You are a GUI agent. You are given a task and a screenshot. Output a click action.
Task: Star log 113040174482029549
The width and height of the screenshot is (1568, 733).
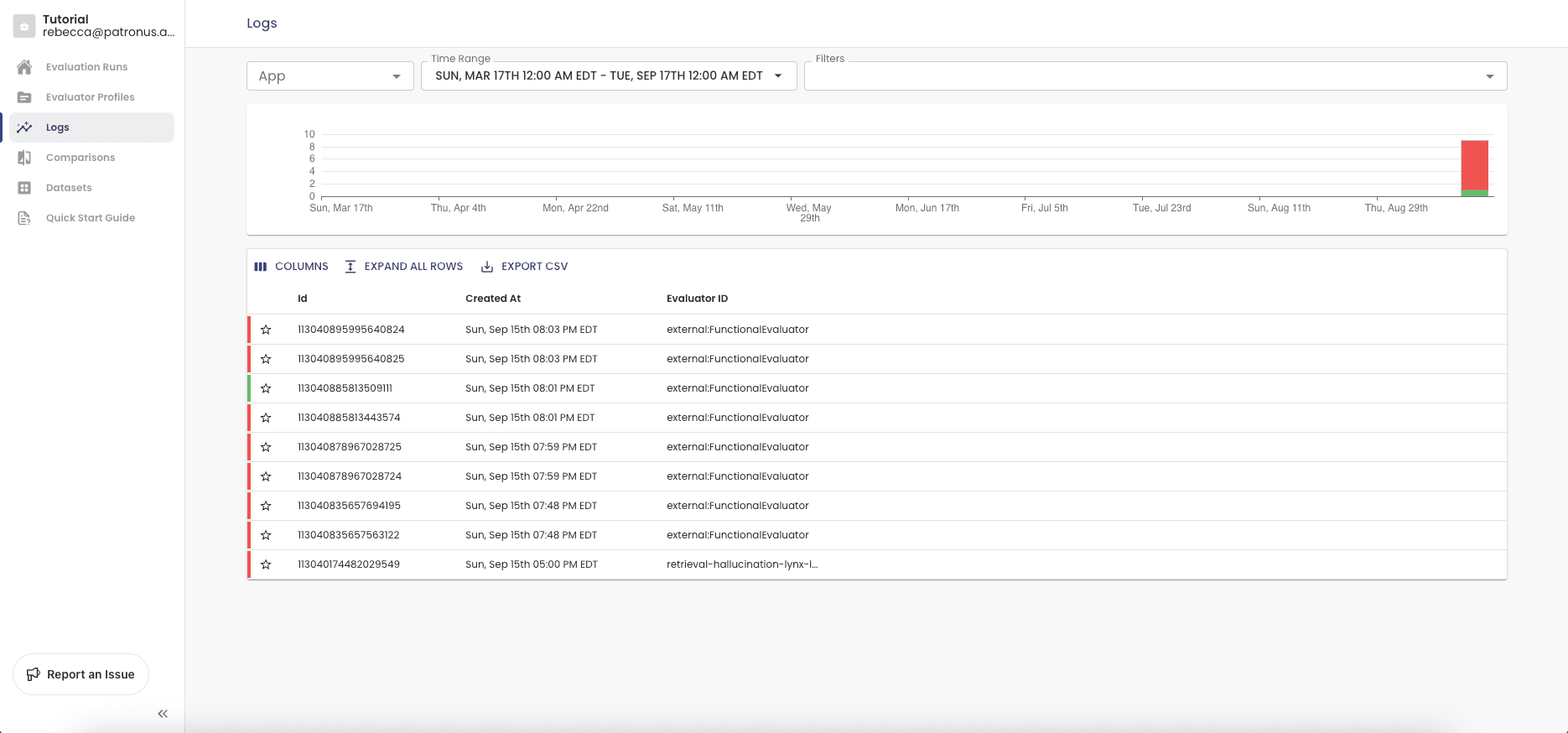(x=266, y=564)
